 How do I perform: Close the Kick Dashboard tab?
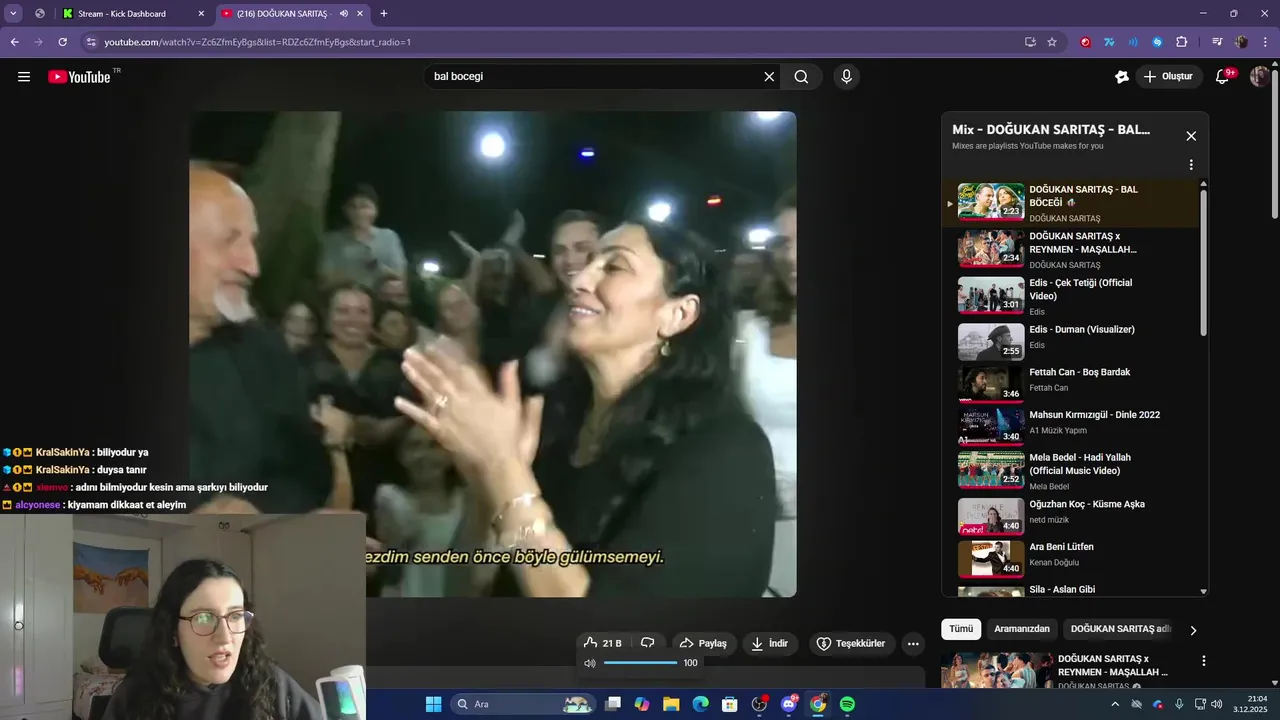(201, 13)
